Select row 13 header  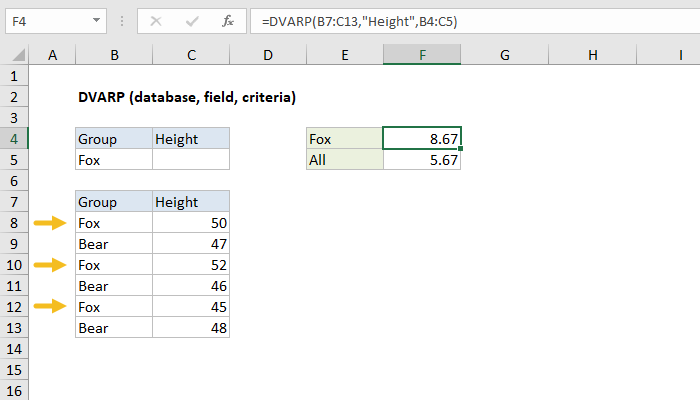click(14, 328)
